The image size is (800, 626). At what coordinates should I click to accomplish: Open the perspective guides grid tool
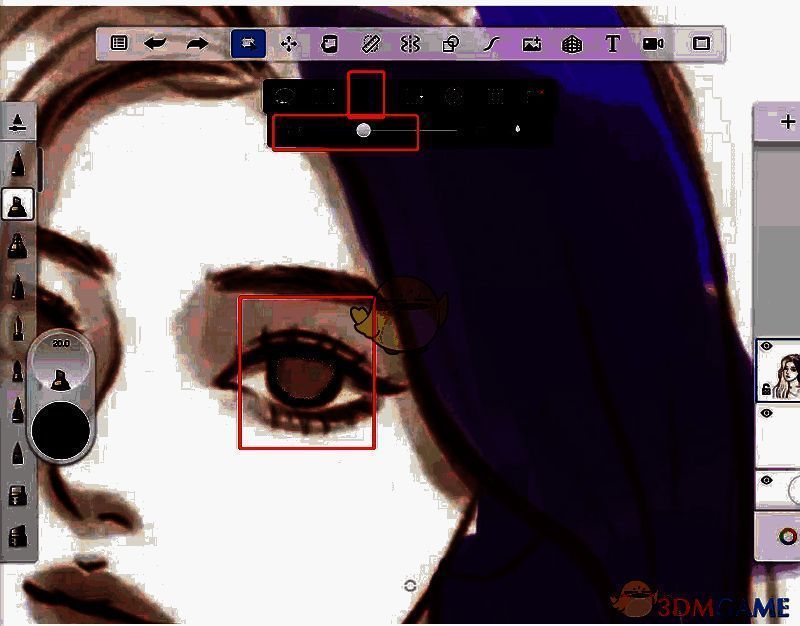(571, 44)
